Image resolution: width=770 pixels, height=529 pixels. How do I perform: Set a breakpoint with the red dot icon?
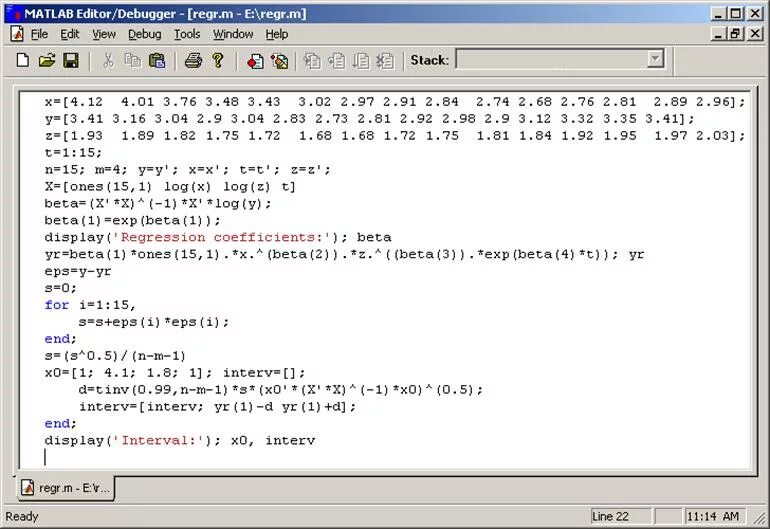(x=255, y=61)
